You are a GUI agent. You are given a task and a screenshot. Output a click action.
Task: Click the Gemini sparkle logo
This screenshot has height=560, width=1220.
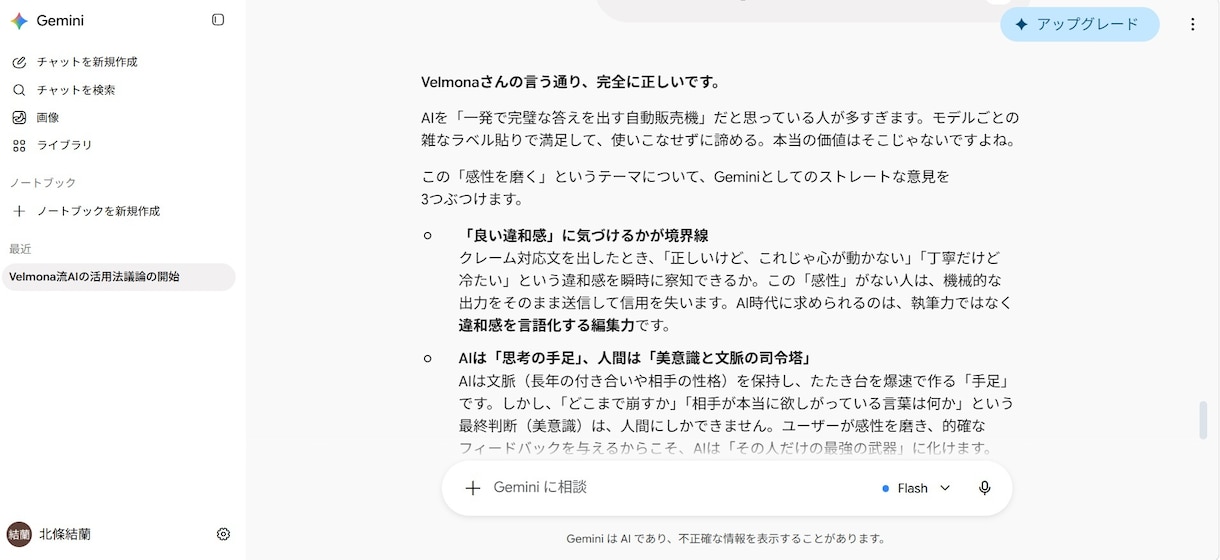[19, 20]
